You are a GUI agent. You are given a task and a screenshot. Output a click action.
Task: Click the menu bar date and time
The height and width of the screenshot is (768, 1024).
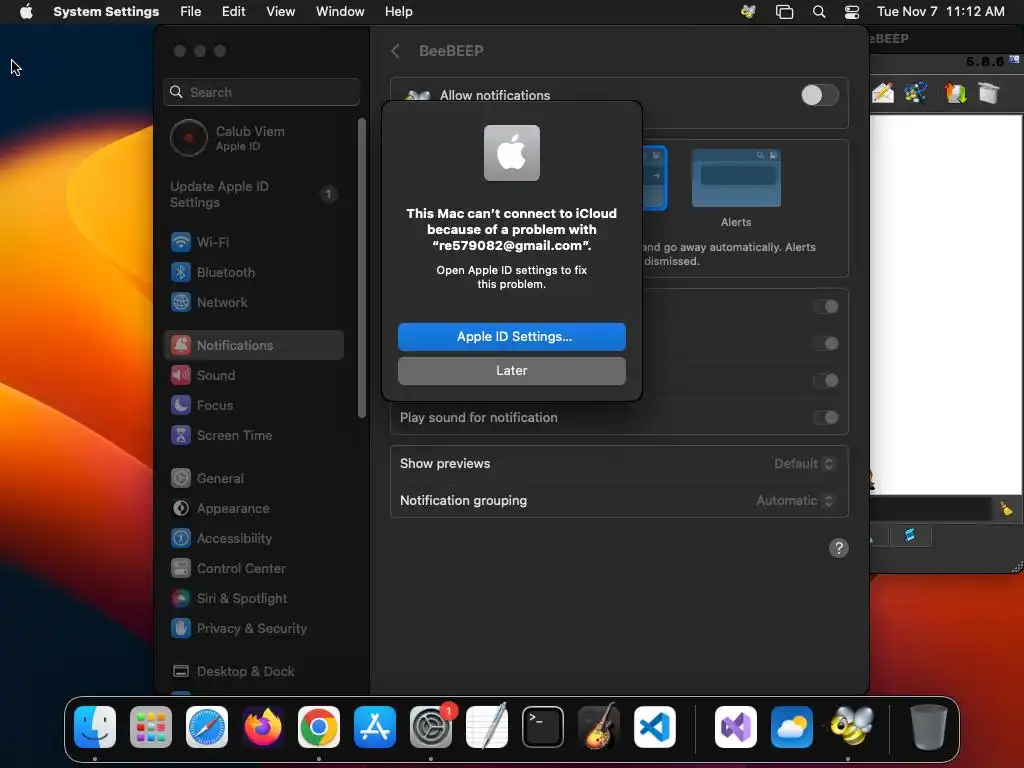pos(940,12)
